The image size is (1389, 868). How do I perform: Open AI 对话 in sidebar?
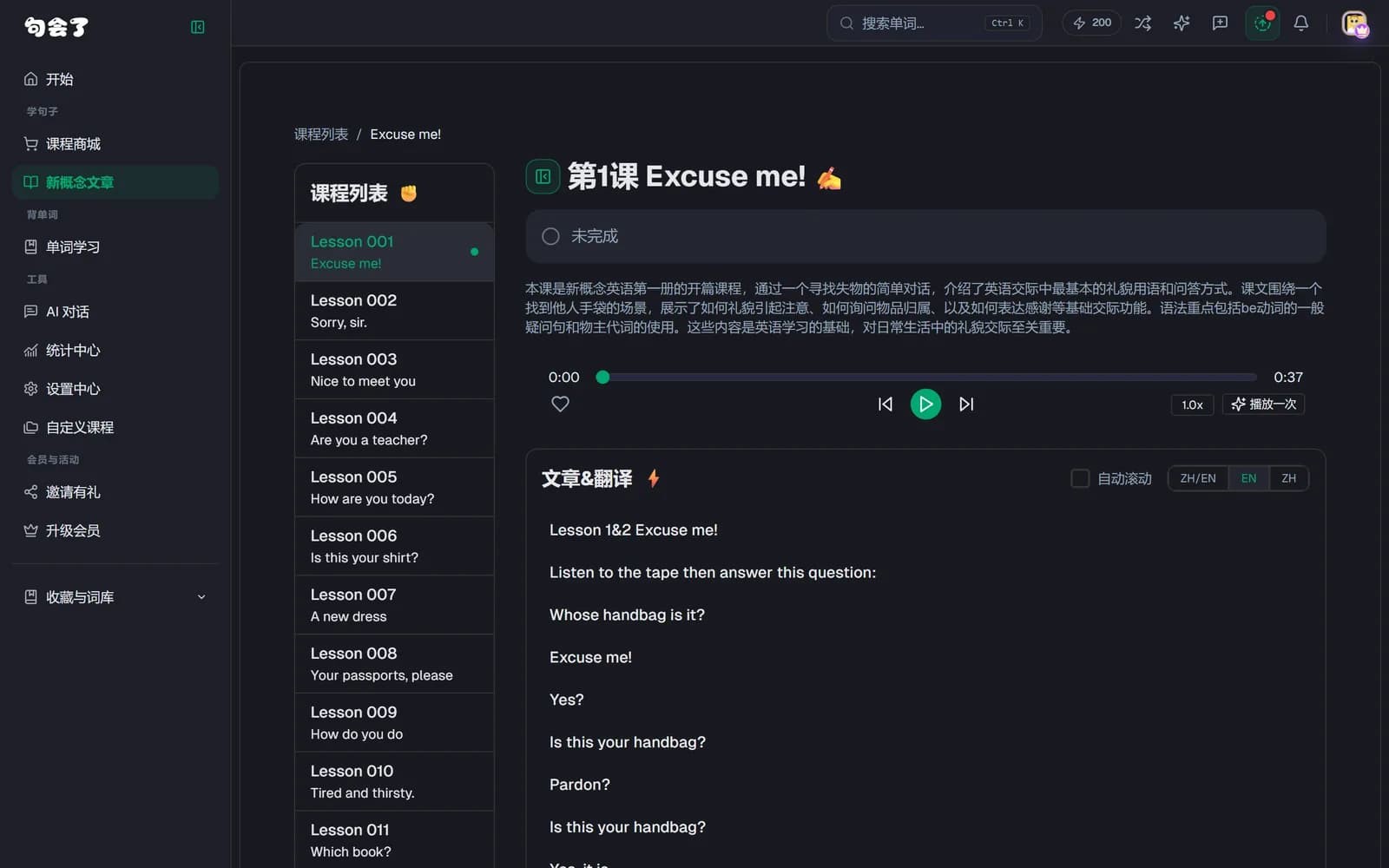[x=115, y=312]
